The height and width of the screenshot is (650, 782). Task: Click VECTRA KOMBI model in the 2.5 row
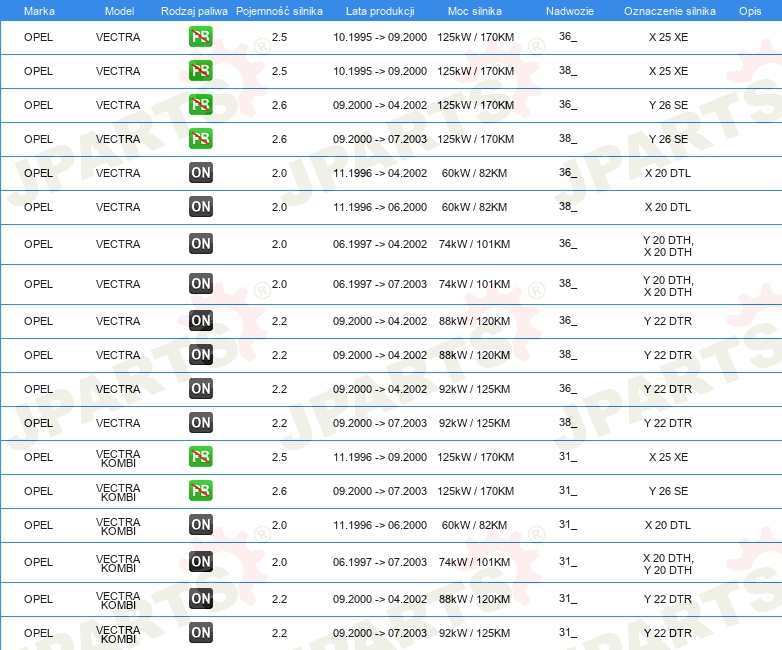[118, 458]
